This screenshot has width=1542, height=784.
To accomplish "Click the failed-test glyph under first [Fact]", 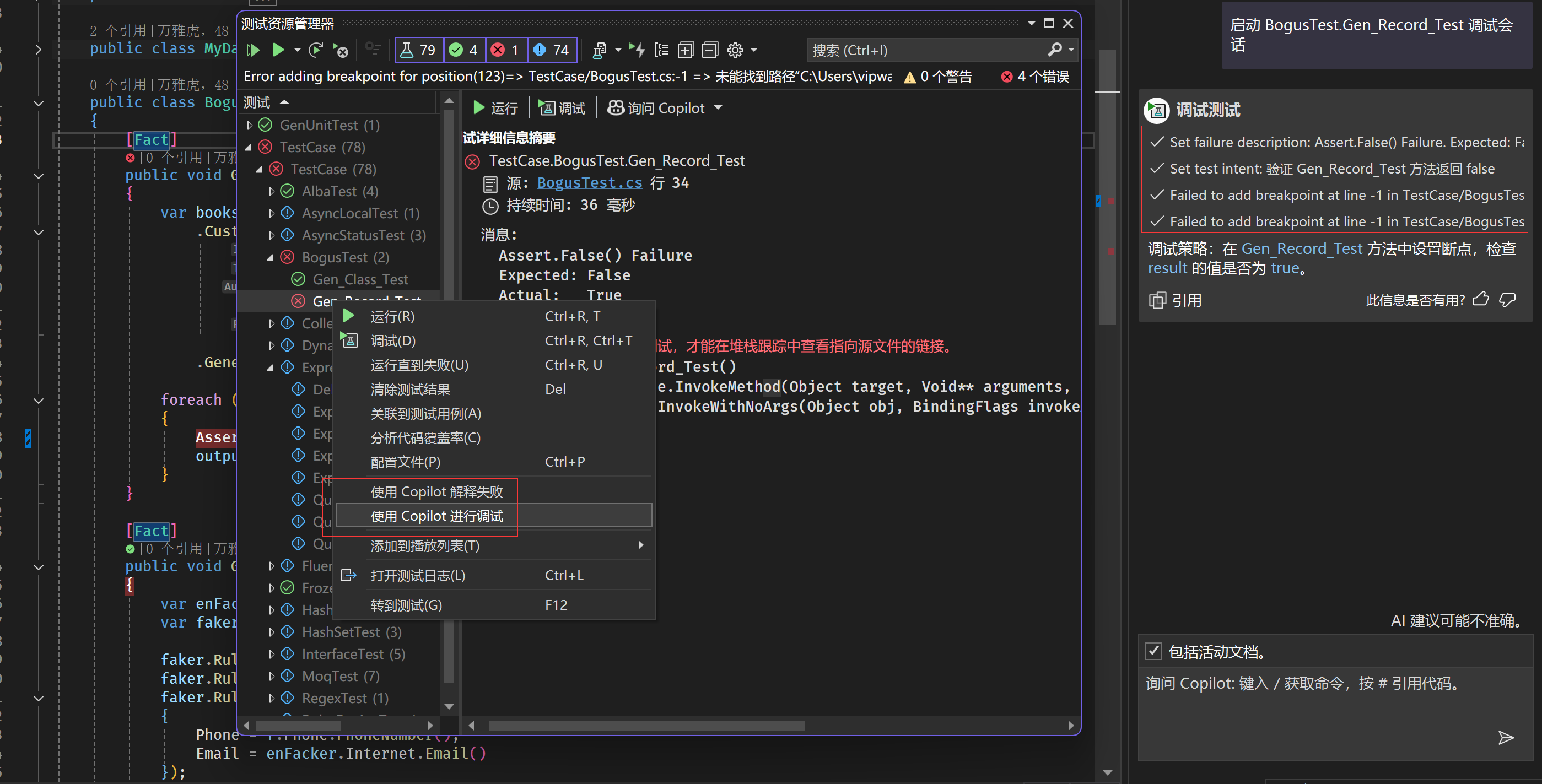I will (x=130, y=158).
